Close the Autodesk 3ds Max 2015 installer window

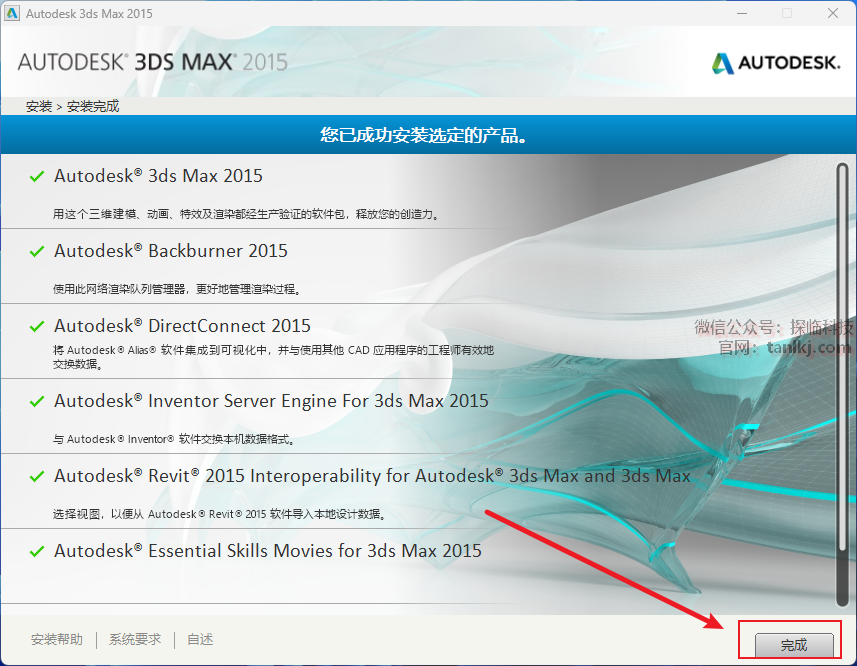click(833, 13)
